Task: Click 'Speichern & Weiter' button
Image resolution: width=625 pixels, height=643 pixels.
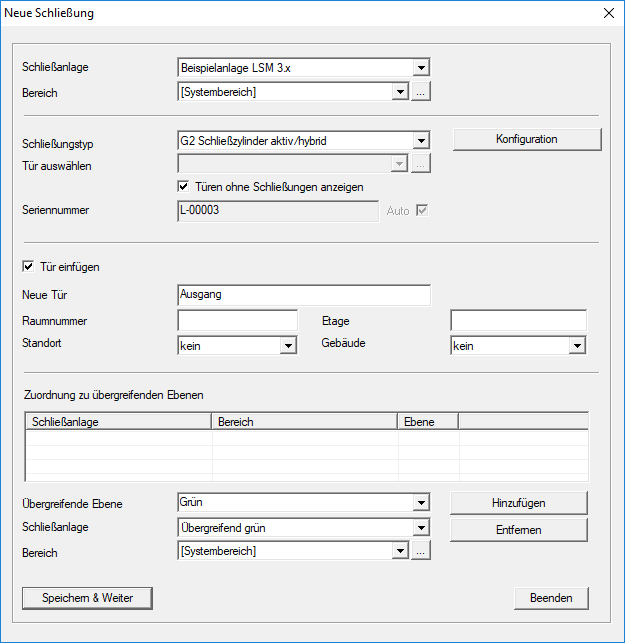Action: (89, 598)
